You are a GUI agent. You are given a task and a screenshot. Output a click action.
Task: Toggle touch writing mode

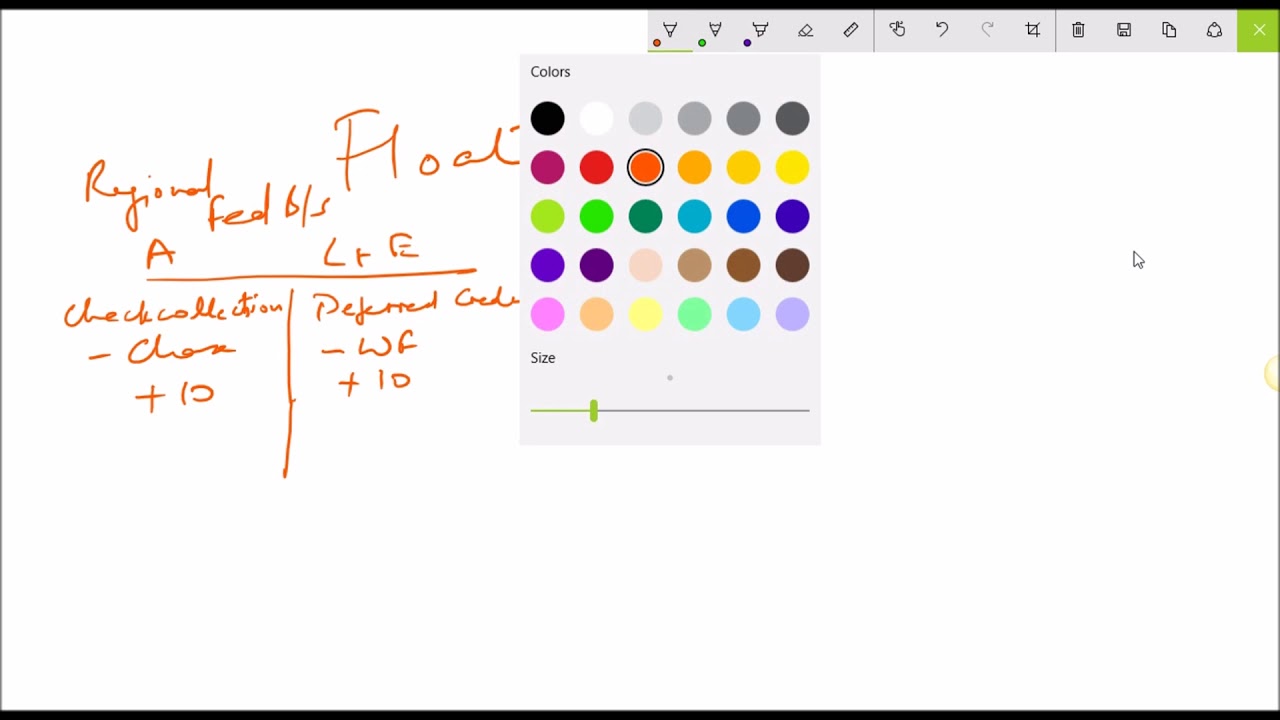897,31
